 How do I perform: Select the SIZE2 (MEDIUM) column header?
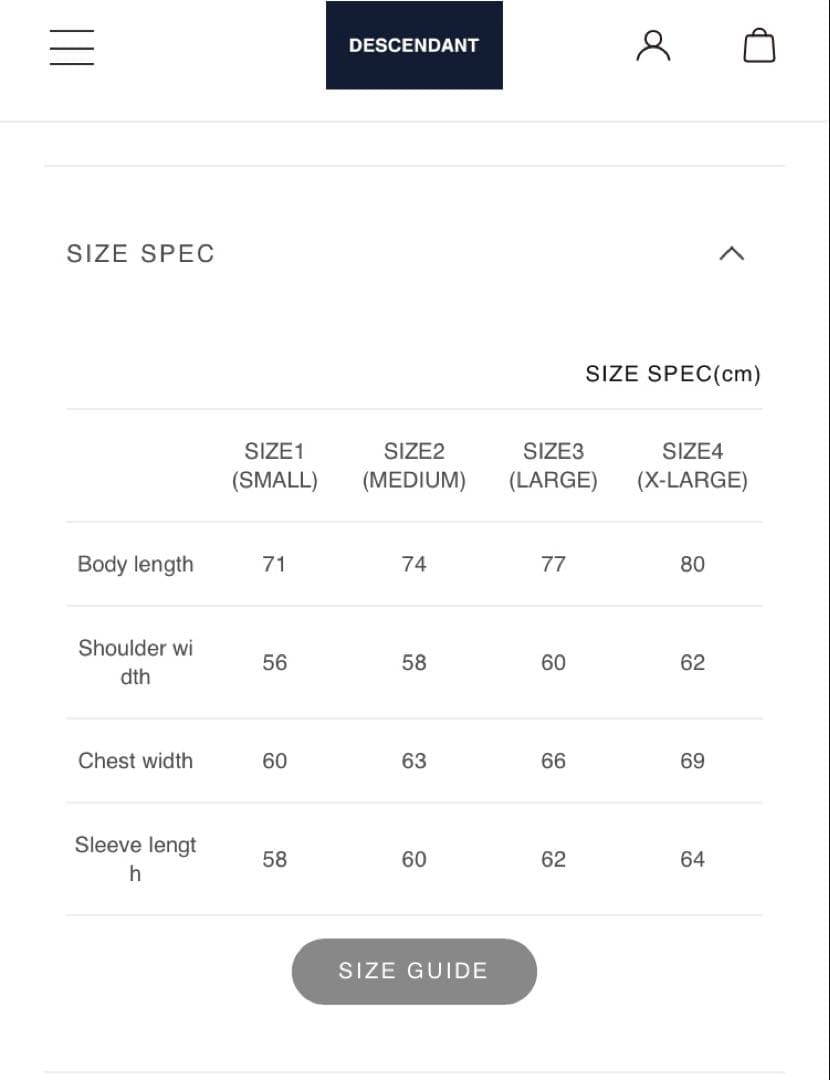coord(414,466)
